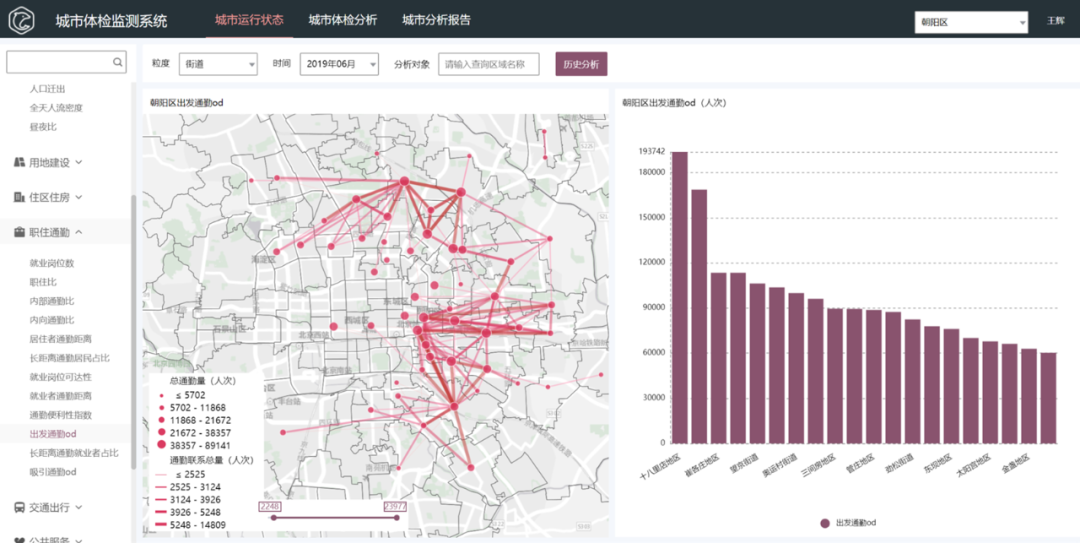Click the 交通出行 bus icon
The height and width of the screenshot is (543, 1080).
(19, 507)
